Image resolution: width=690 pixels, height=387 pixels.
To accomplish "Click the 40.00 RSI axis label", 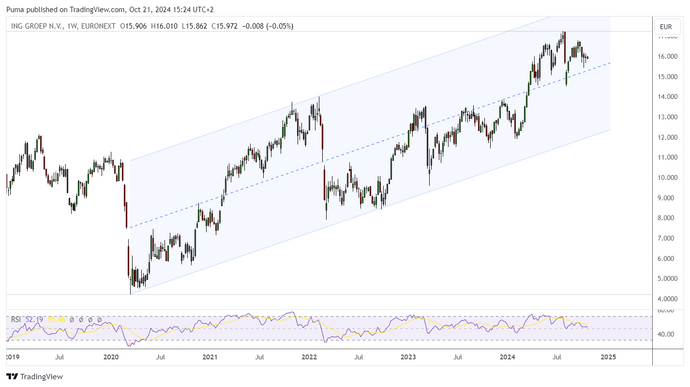I will (665, 334).
